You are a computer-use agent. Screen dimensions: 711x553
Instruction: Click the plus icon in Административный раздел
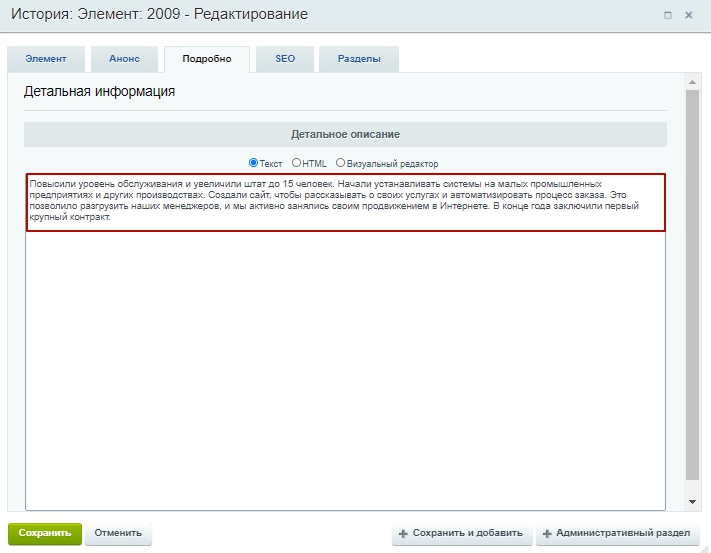click(547, 534)
